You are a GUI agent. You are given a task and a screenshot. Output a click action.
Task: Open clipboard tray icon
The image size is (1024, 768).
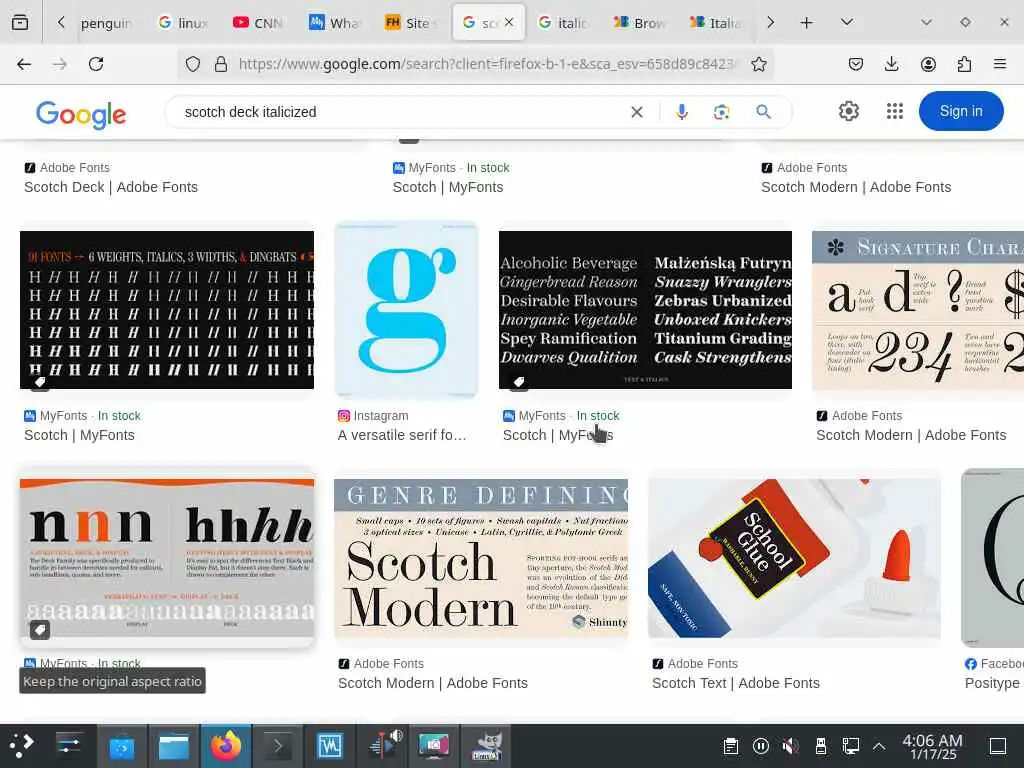(x=731, y=745)
